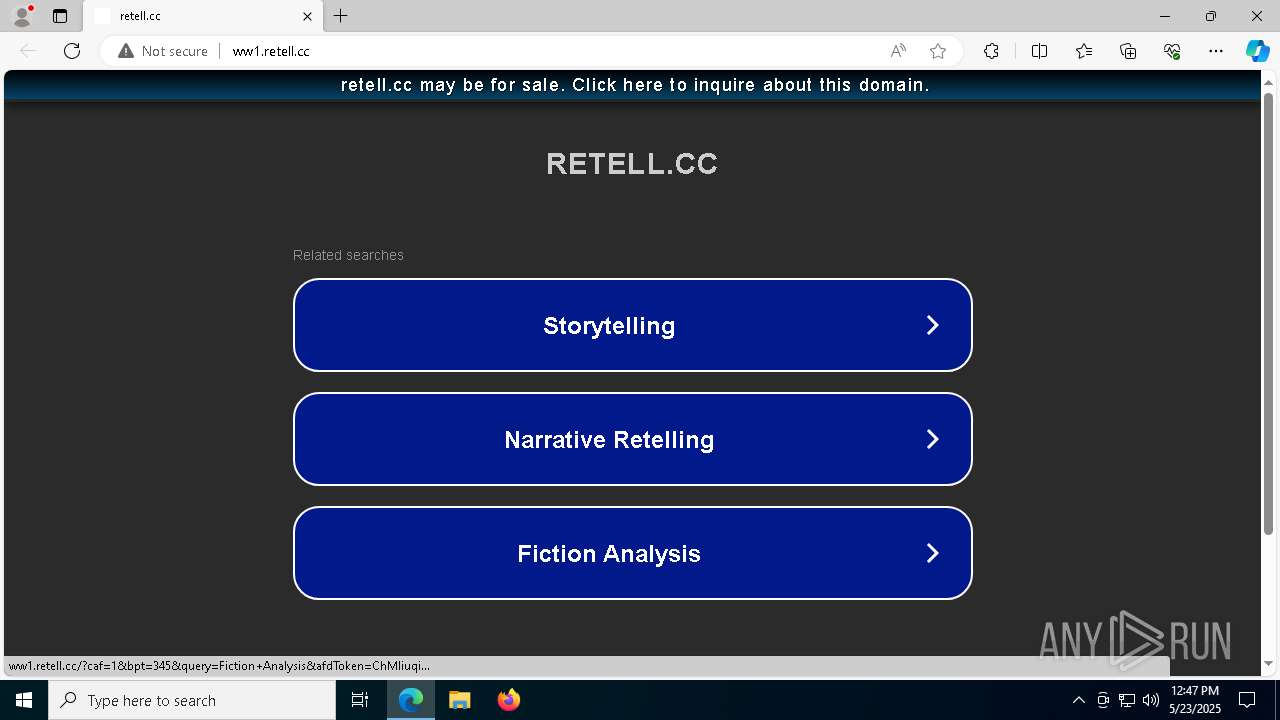
Task: Open the network tray icon
Action: (x=1127, y=700)
